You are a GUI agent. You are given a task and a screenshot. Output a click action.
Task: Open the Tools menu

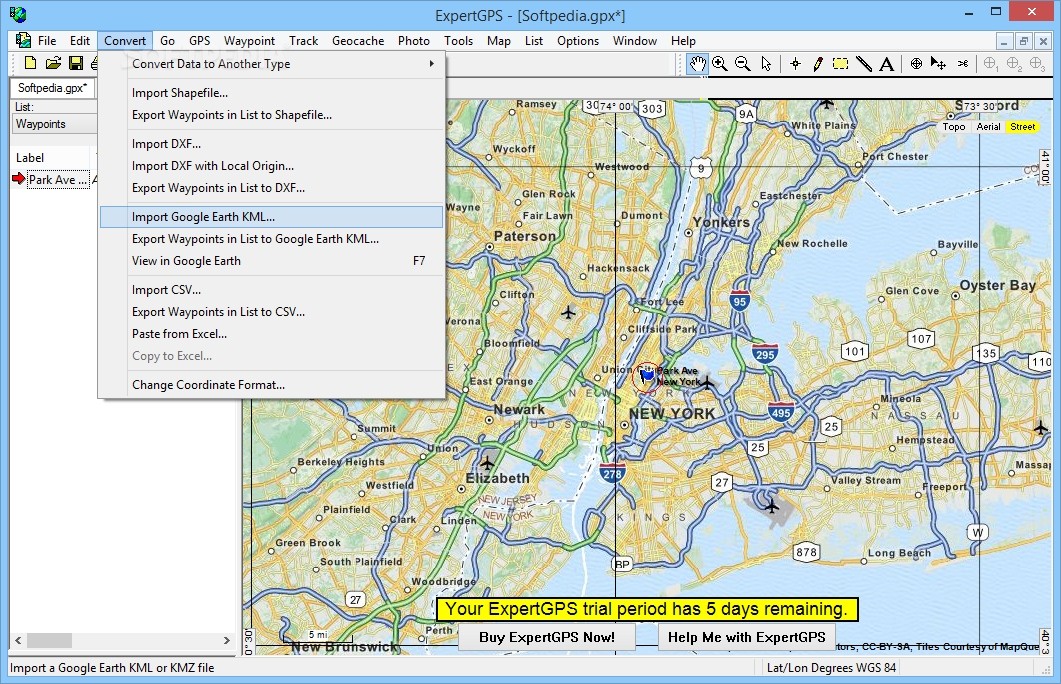tap(458, 41)
